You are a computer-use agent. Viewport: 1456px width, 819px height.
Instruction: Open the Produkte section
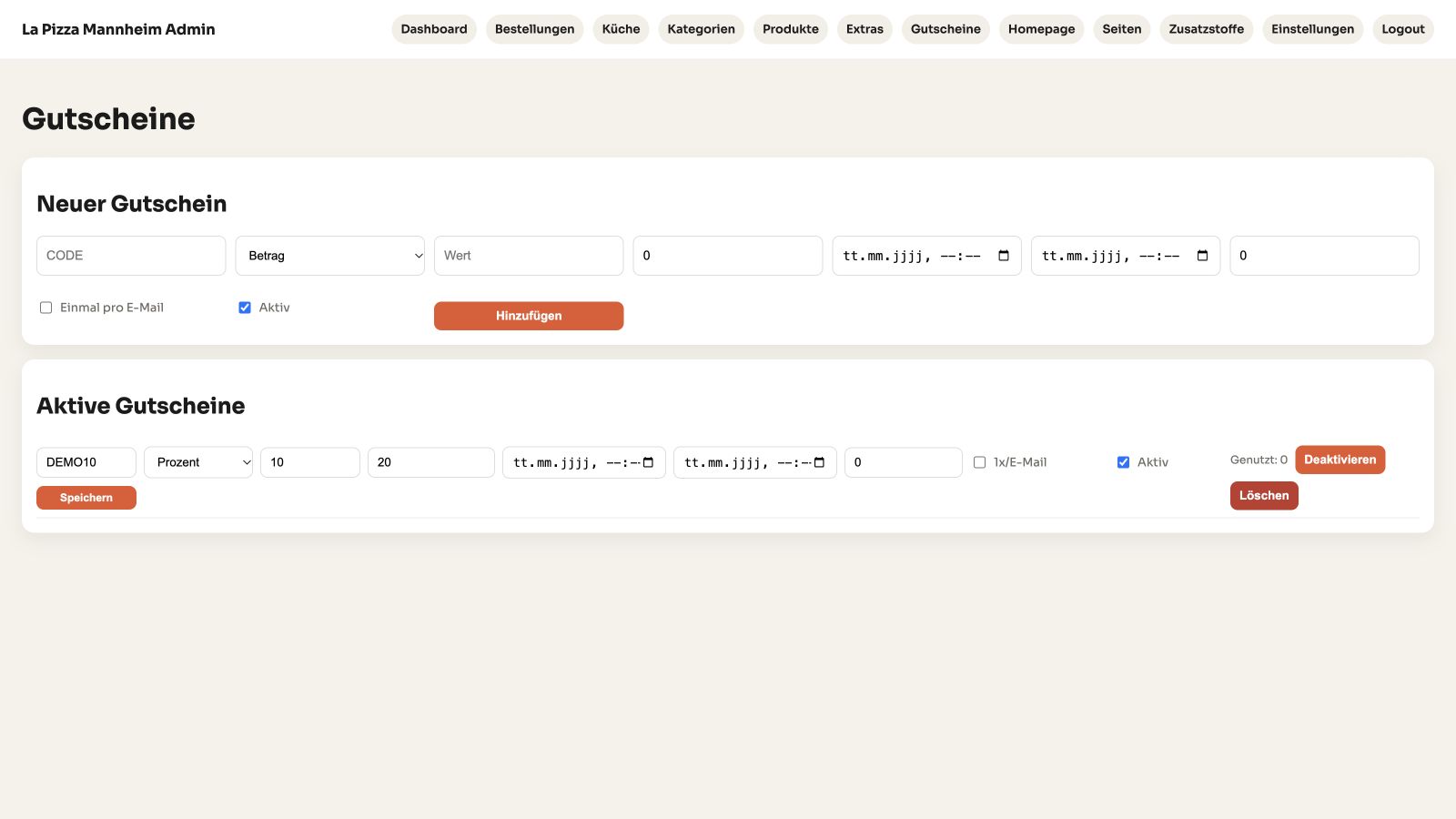click(x=791, y=29)
